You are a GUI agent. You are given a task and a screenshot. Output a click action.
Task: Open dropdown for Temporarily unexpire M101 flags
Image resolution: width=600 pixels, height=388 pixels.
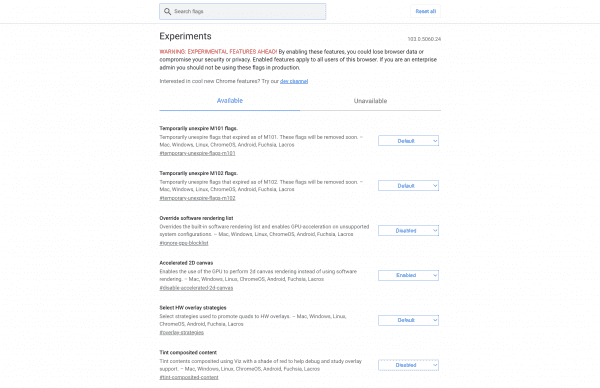408,141
